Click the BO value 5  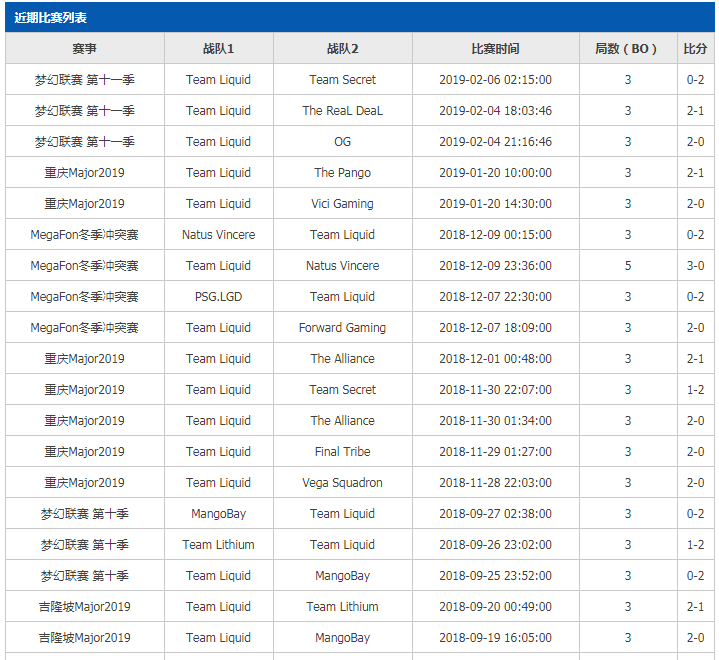coord(628,266)
